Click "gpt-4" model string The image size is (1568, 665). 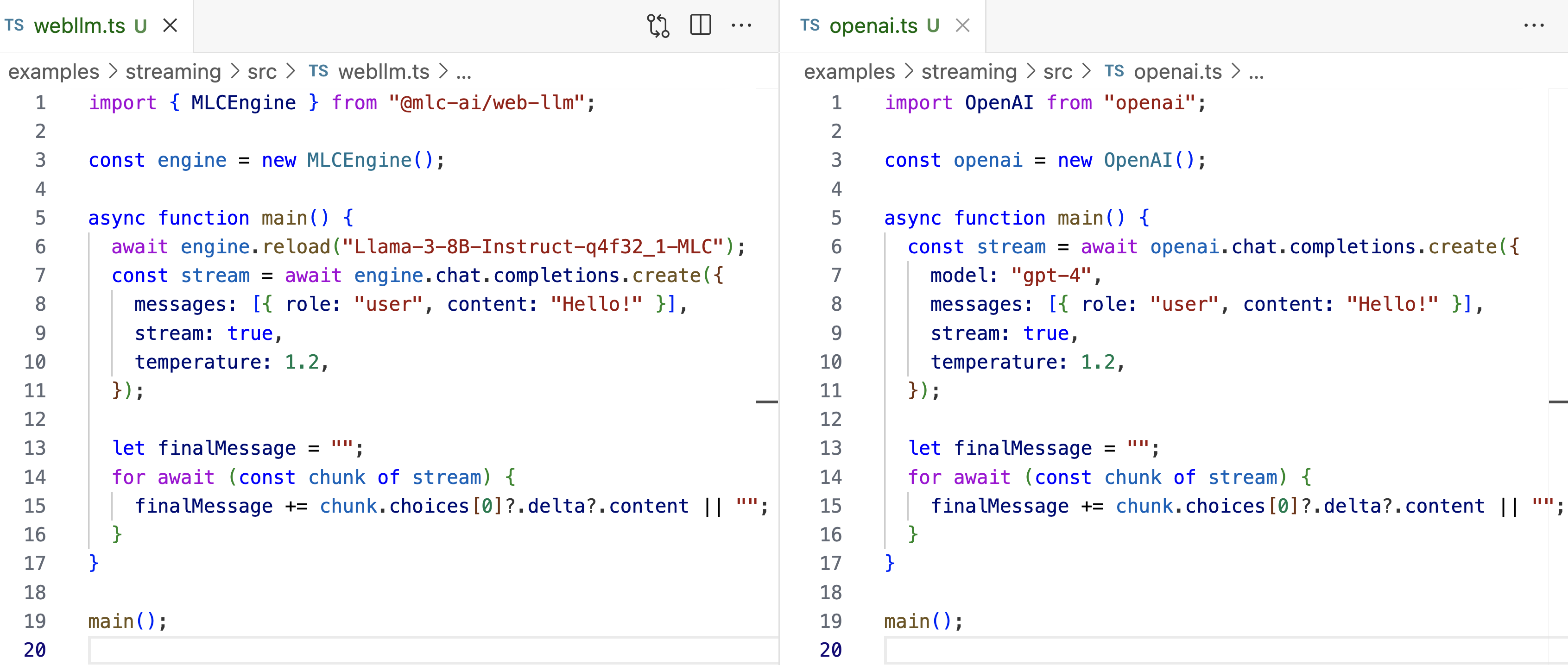click(x=1051, y=276)
